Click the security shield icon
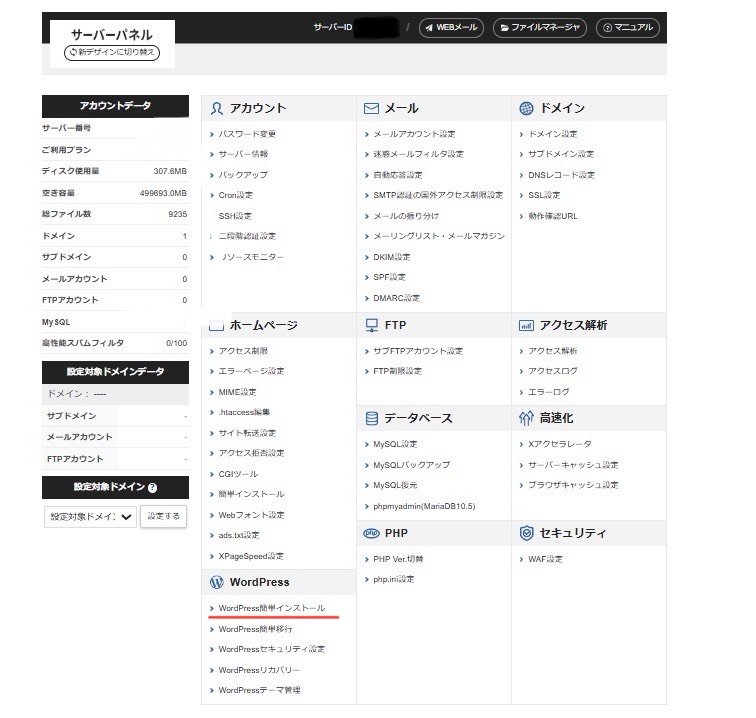The width and height of the screenshot is (756, 718). [x=526, y=533]
